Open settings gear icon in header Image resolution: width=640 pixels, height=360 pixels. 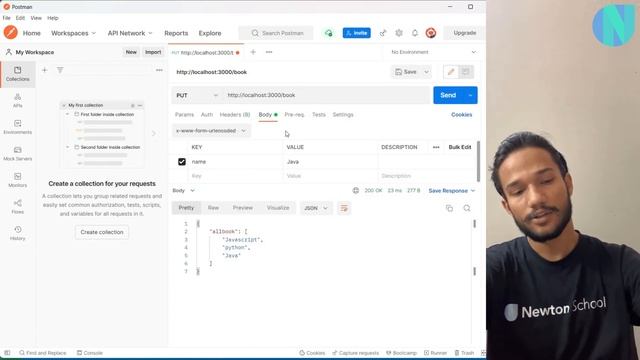(x=399, y=33)
